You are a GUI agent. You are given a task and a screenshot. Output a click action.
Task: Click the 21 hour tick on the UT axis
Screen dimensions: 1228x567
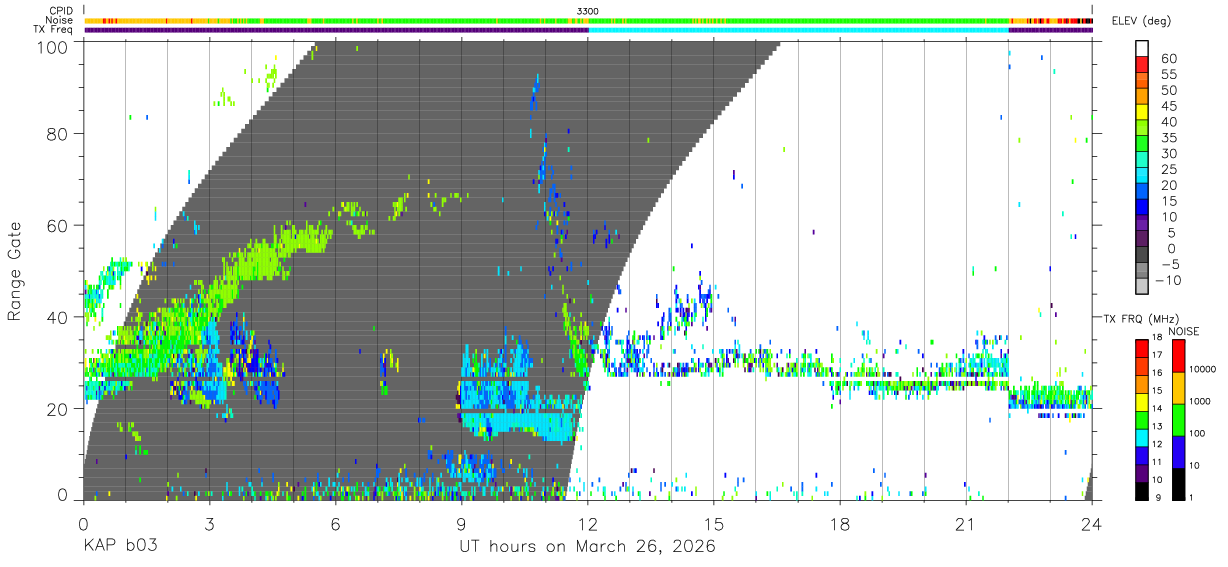click(x=966, y=524)
